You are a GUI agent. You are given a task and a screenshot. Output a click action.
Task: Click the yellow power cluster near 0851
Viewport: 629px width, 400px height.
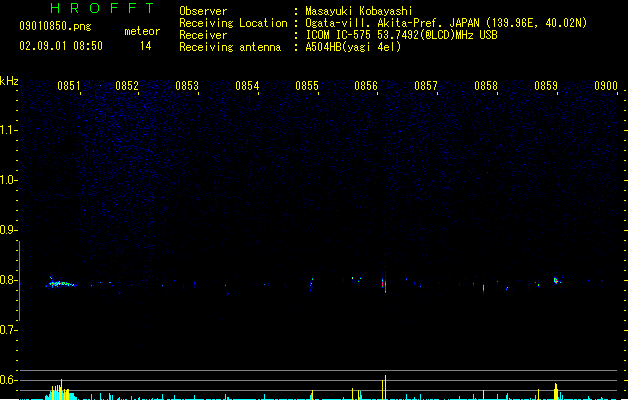(59, 390)
